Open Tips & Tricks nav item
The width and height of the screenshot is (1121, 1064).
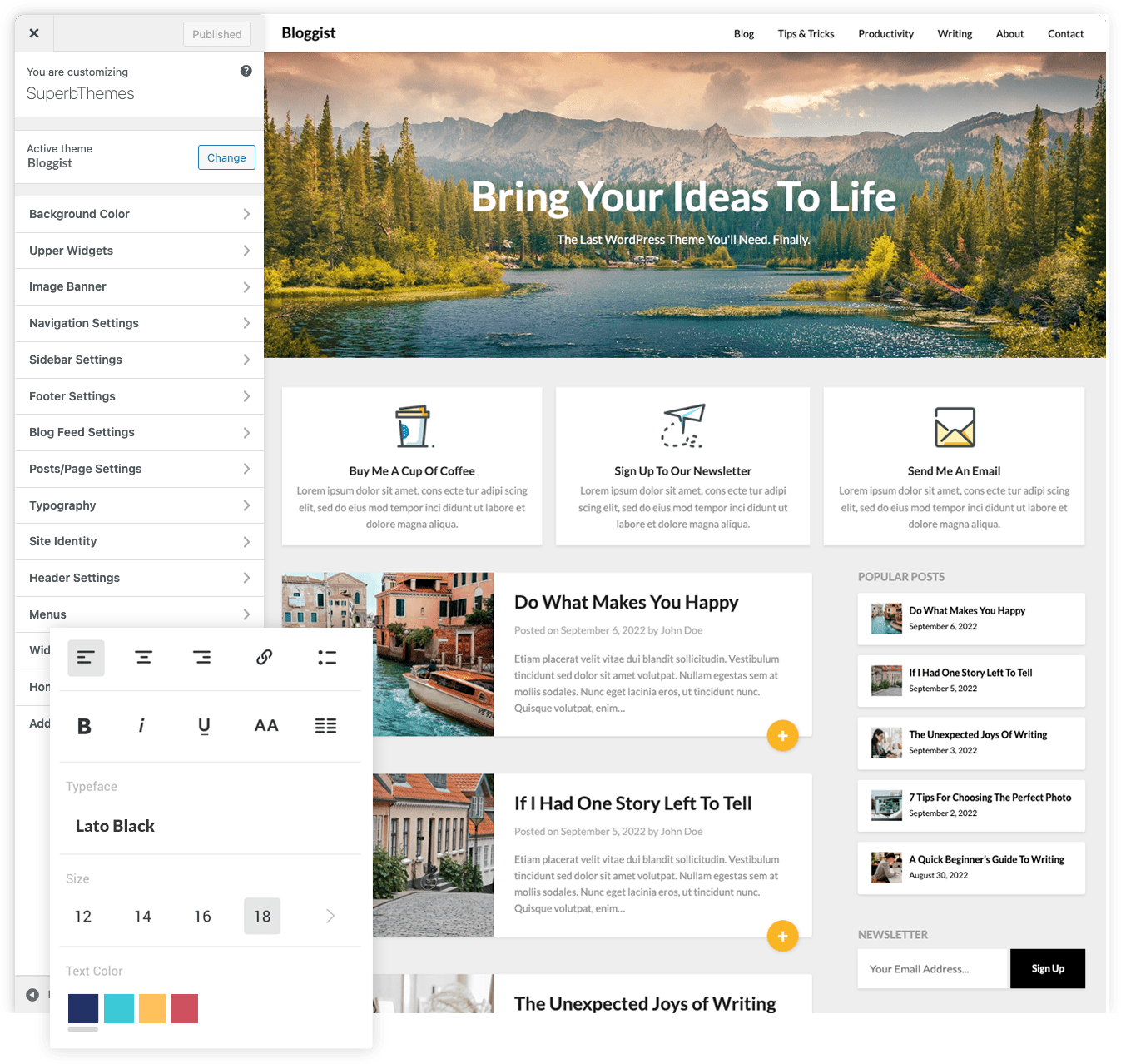(806, 34)
